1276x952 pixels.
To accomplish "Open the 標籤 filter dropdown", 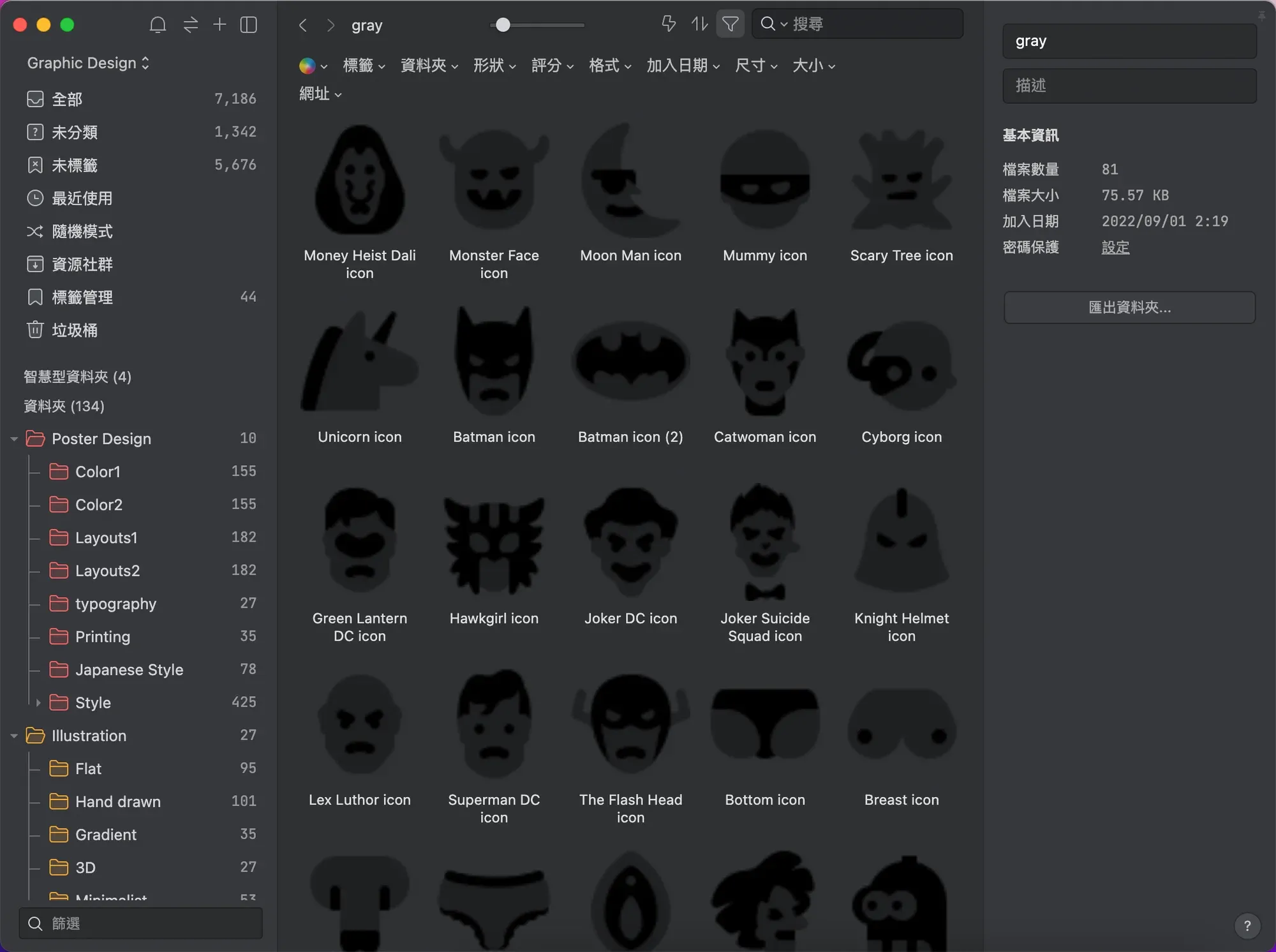I will [x=364, y=66].
